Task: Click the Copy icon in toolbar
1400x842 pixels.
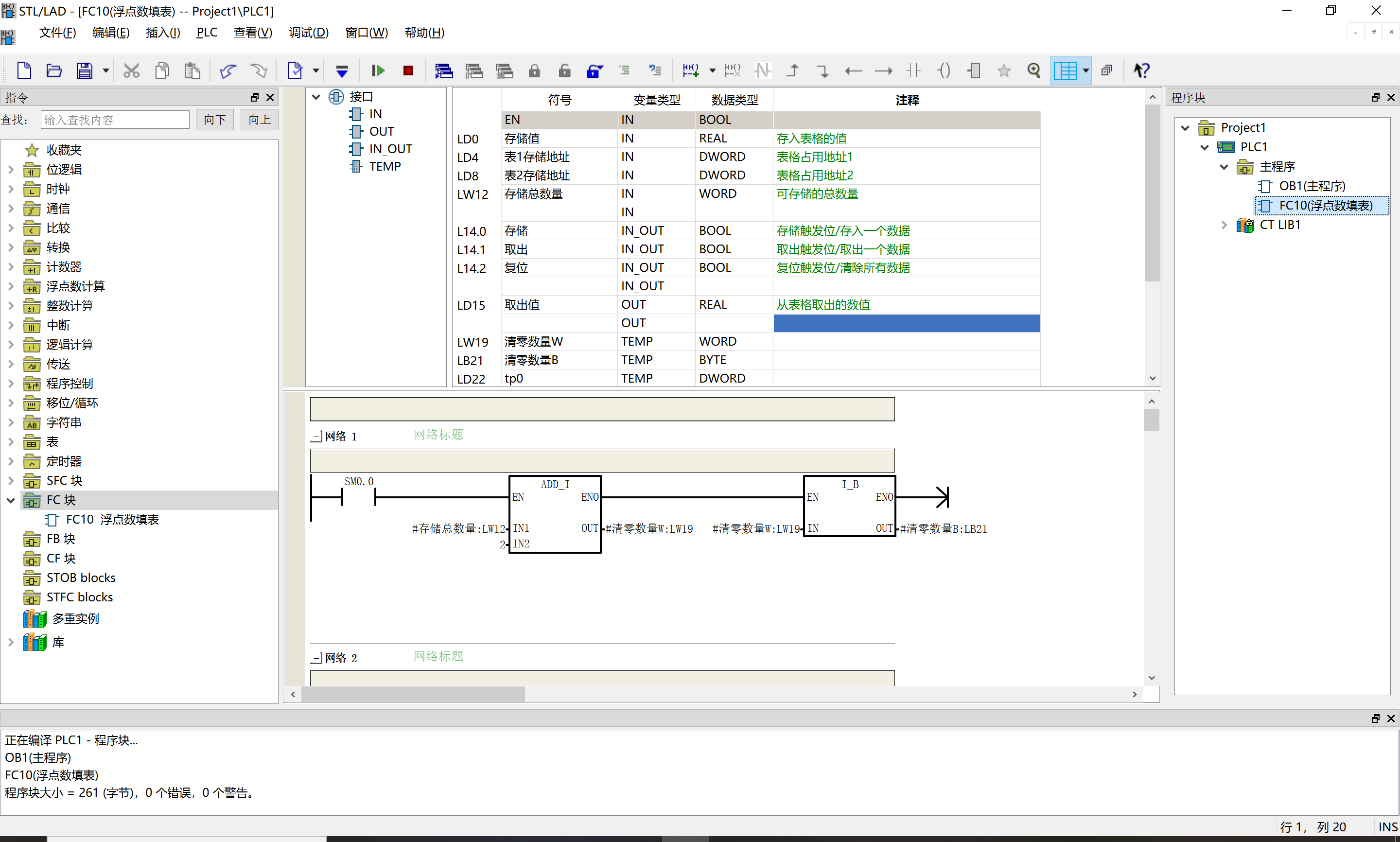Action: pyautogui.click(x=162, y=70)
